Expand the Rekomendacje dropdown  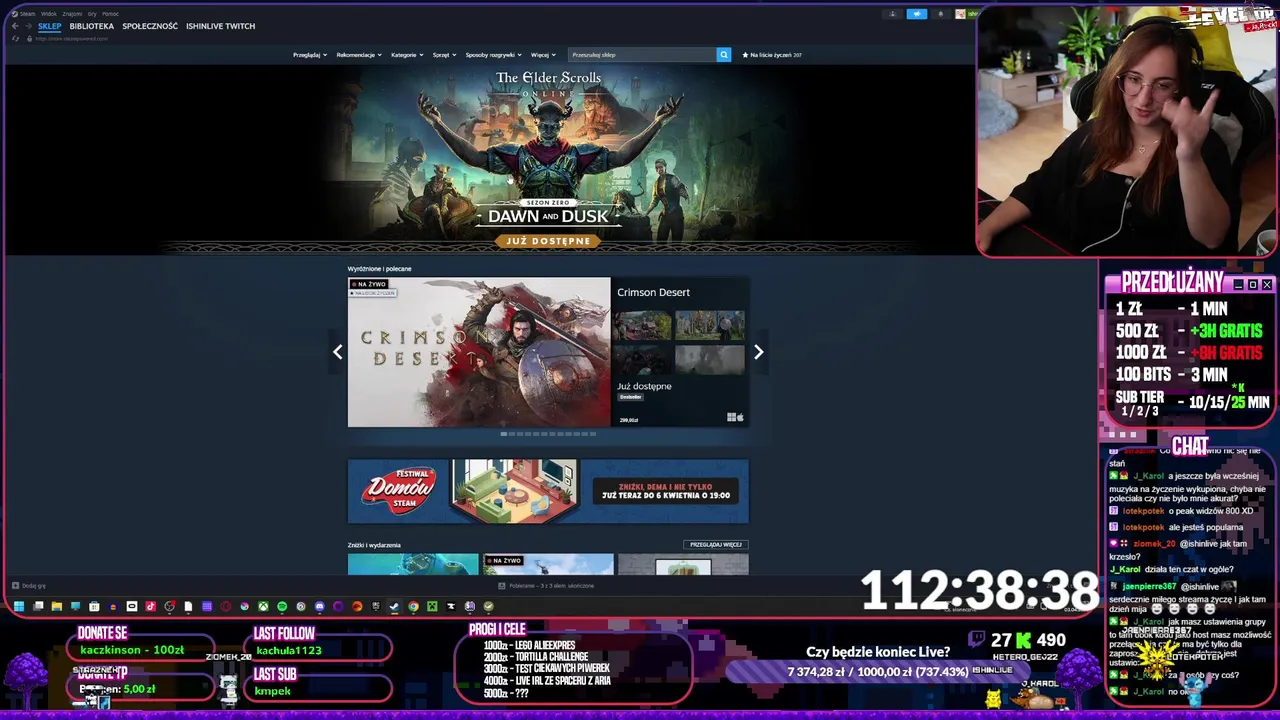(x=358, y=55)
